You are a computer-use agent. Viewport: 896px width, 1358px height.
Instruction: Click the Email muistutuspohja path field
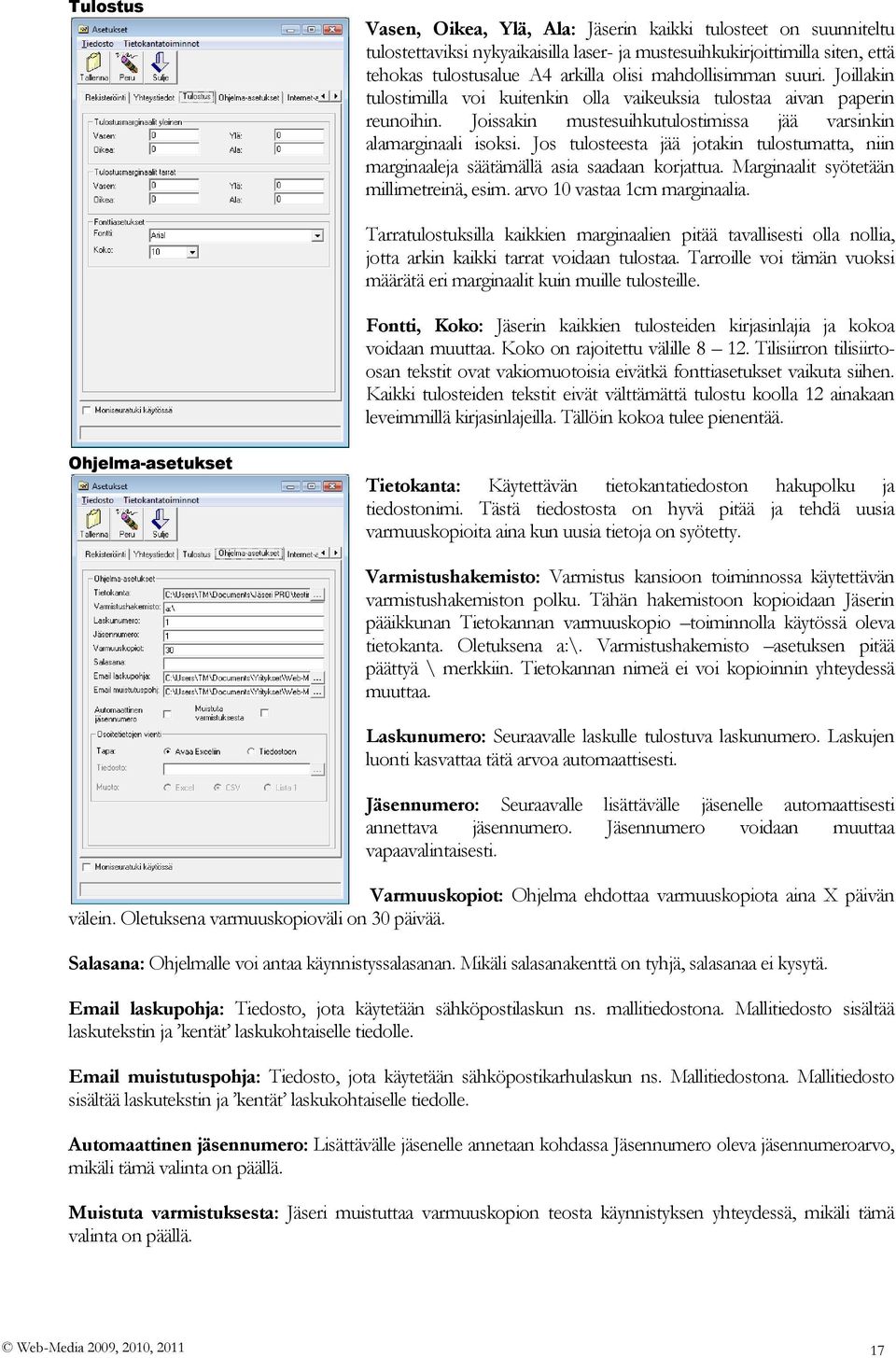pyautogui.click(x=237, y=692)
